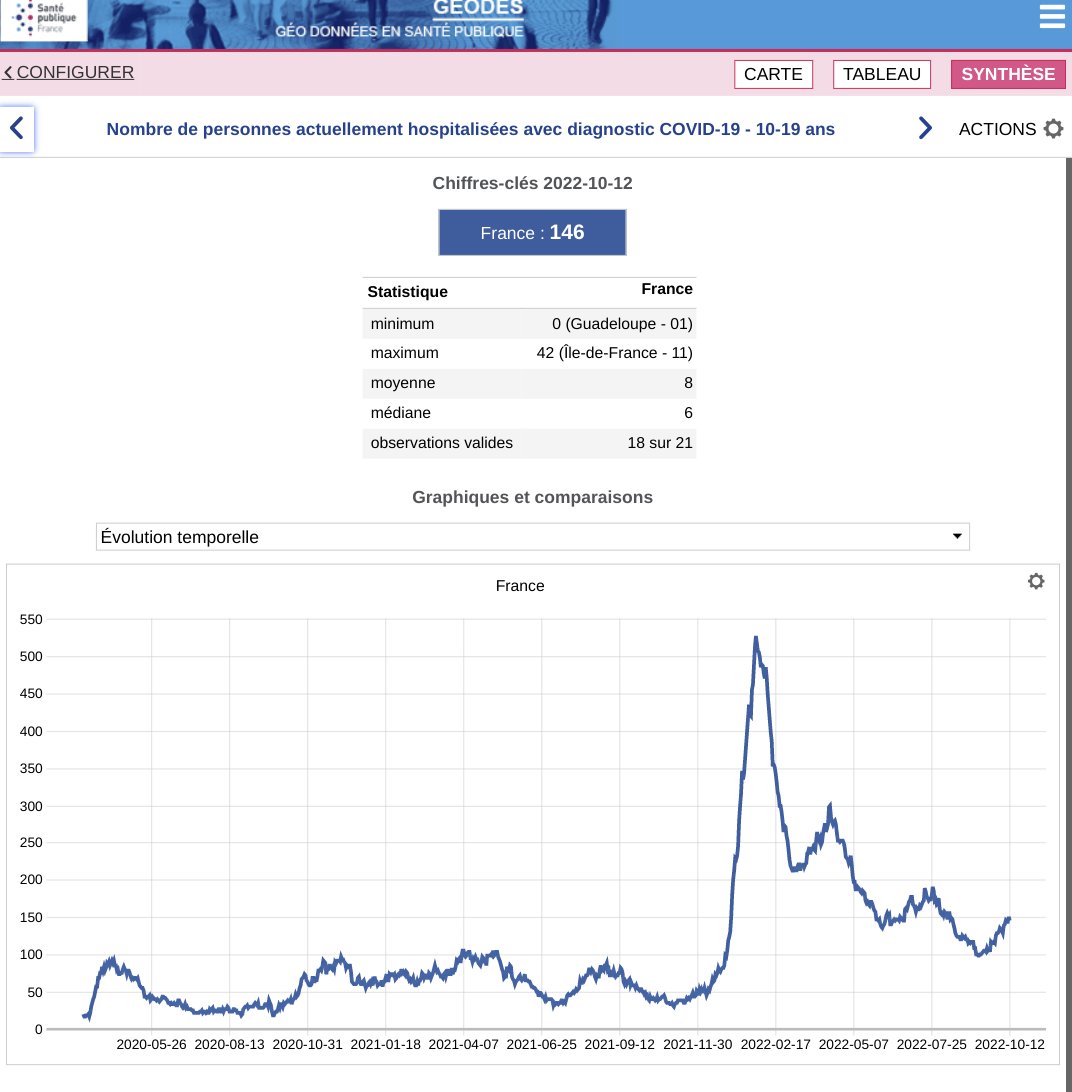Click the Chiffres-clés 2022-10-12 heading
1072x1092 pixels.
point(532,183)
